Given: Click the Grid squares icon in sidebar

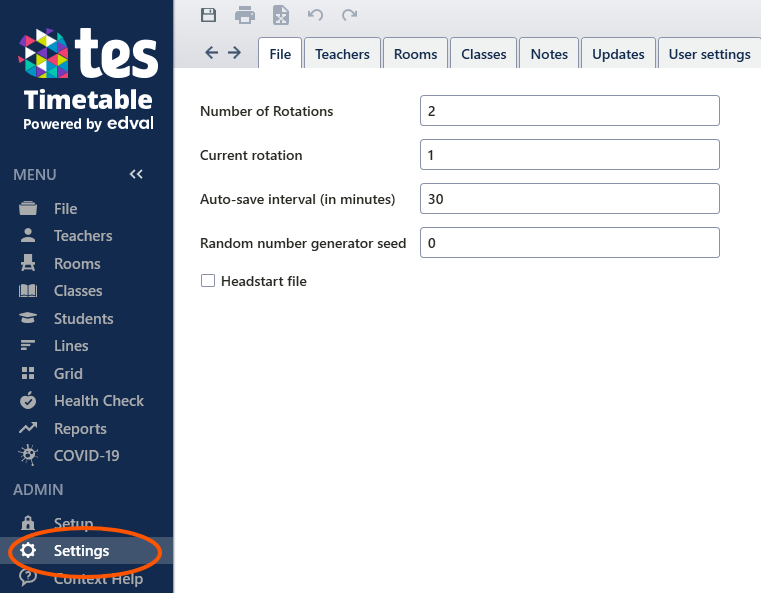Looking at the screenshot, I should [x=28, y=373].
